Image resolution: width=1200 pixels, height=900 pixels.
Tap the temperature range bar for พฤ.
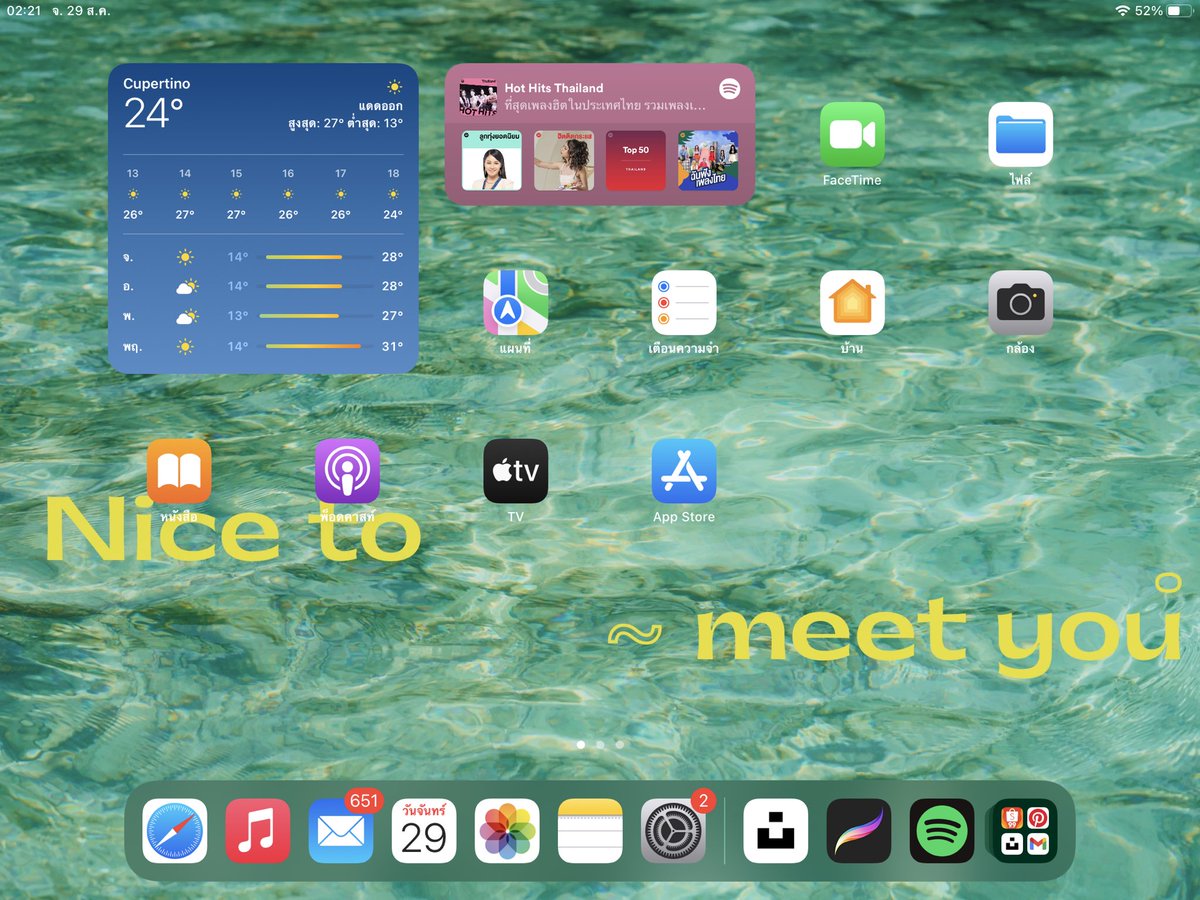(x=313, y=346)
